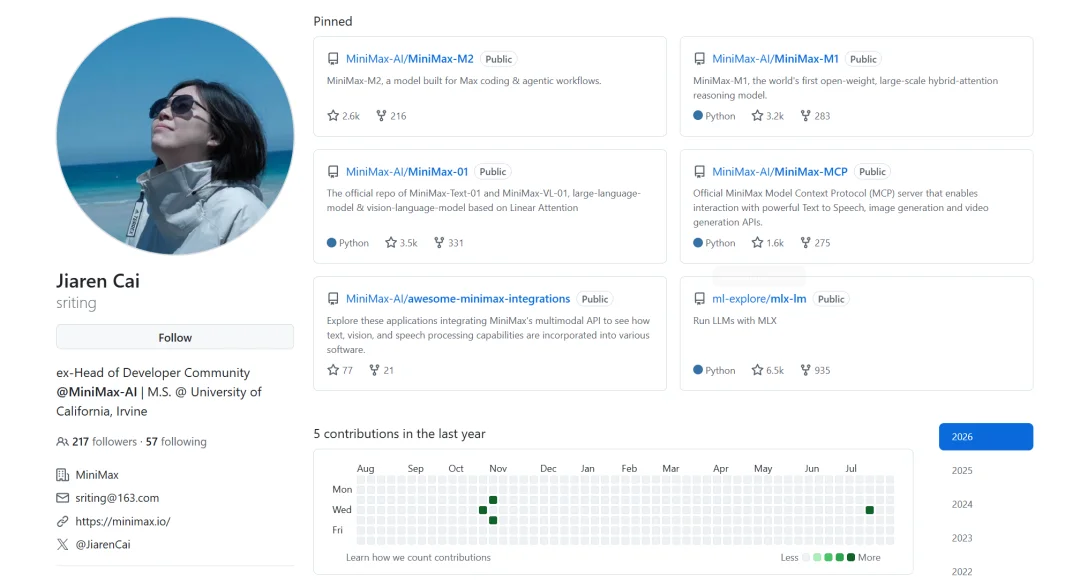1080x580 pixels.
Task: Click the empty gray legend swatch beside Less
Action: pyautogui.click(x=806, y=557)
